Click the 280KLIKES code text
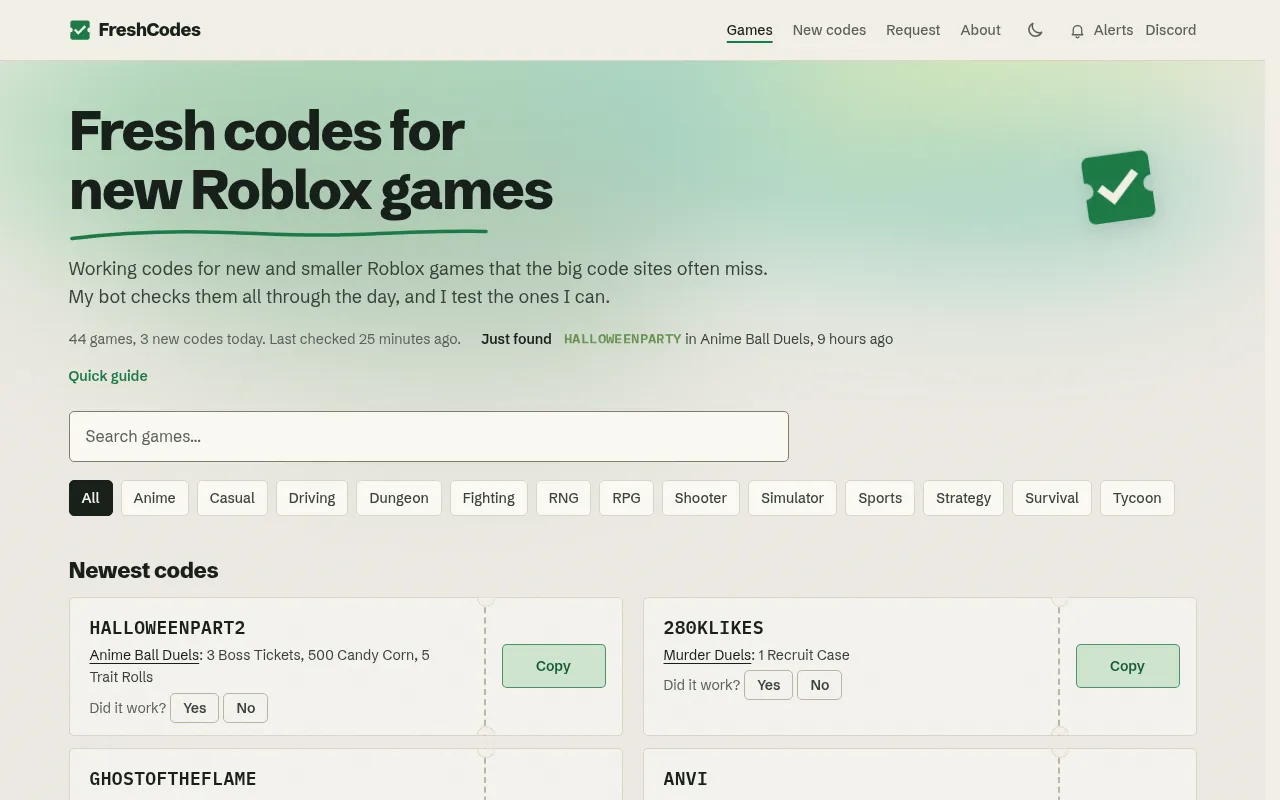1280x800 pixels. point(713,628)
